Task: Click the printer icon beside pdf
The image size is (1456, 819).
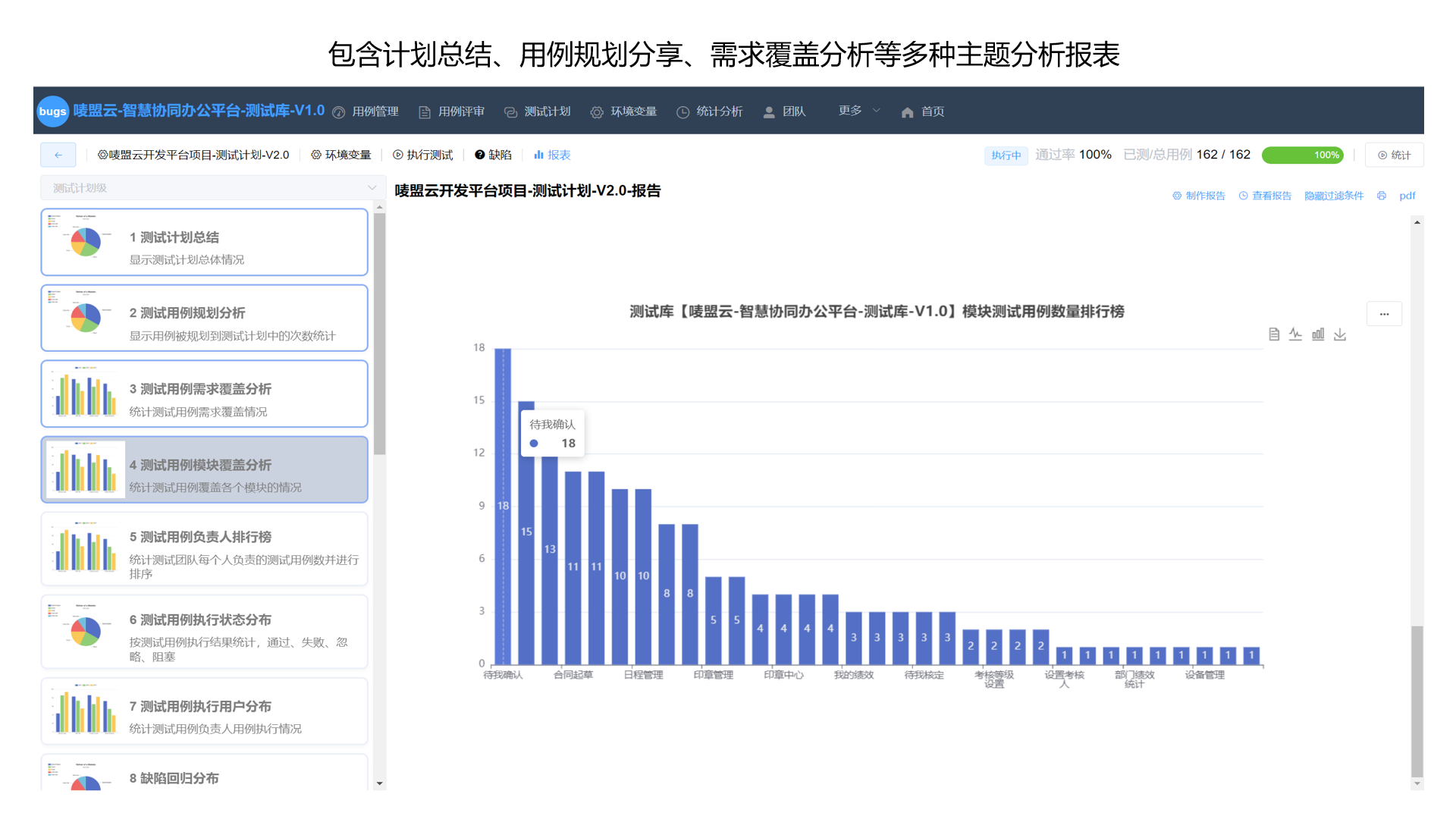Action: click(1382, 196)
